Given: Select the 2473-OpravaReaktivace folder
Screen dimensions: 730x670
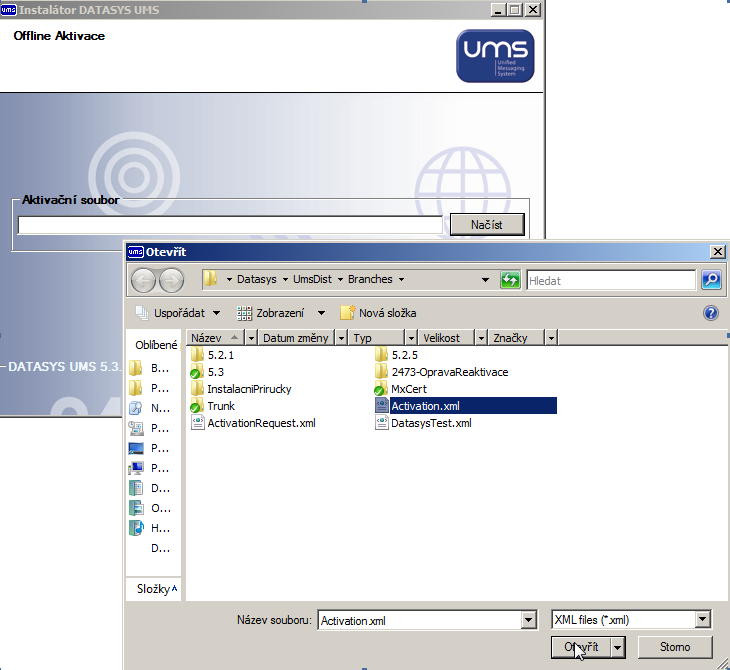Looking at the screenshot, I should (441, 372).
